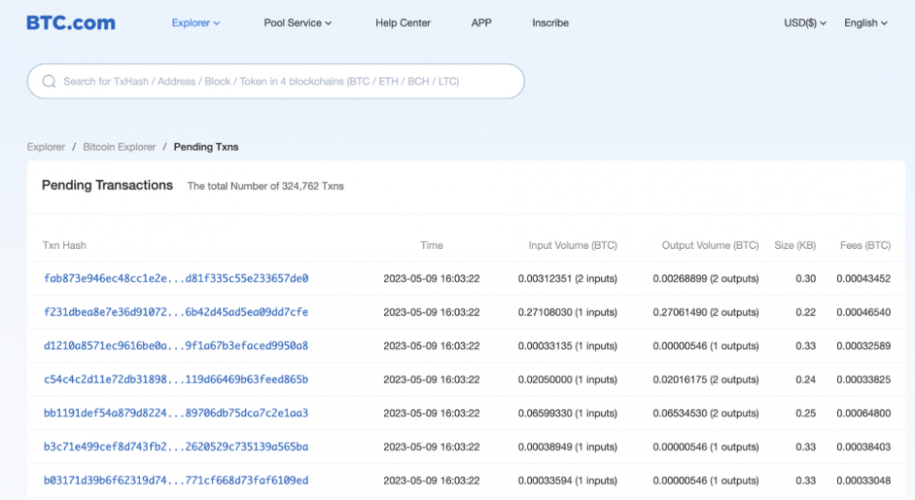Navigate to Bitcoin Explorer breadcrumb
This screenshot has height=500, width=915.
119,147
